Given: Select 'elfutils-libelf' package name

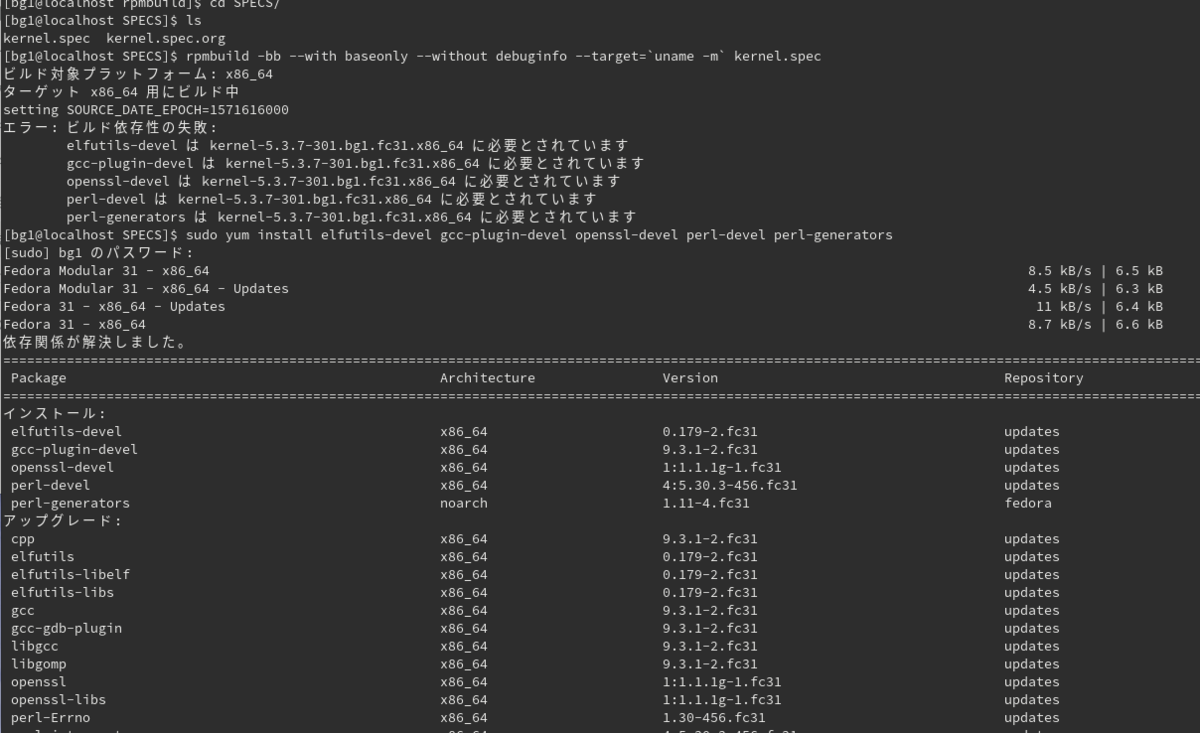Looking at the screenshot, I should pyautogui.click(x=70, y=575).
